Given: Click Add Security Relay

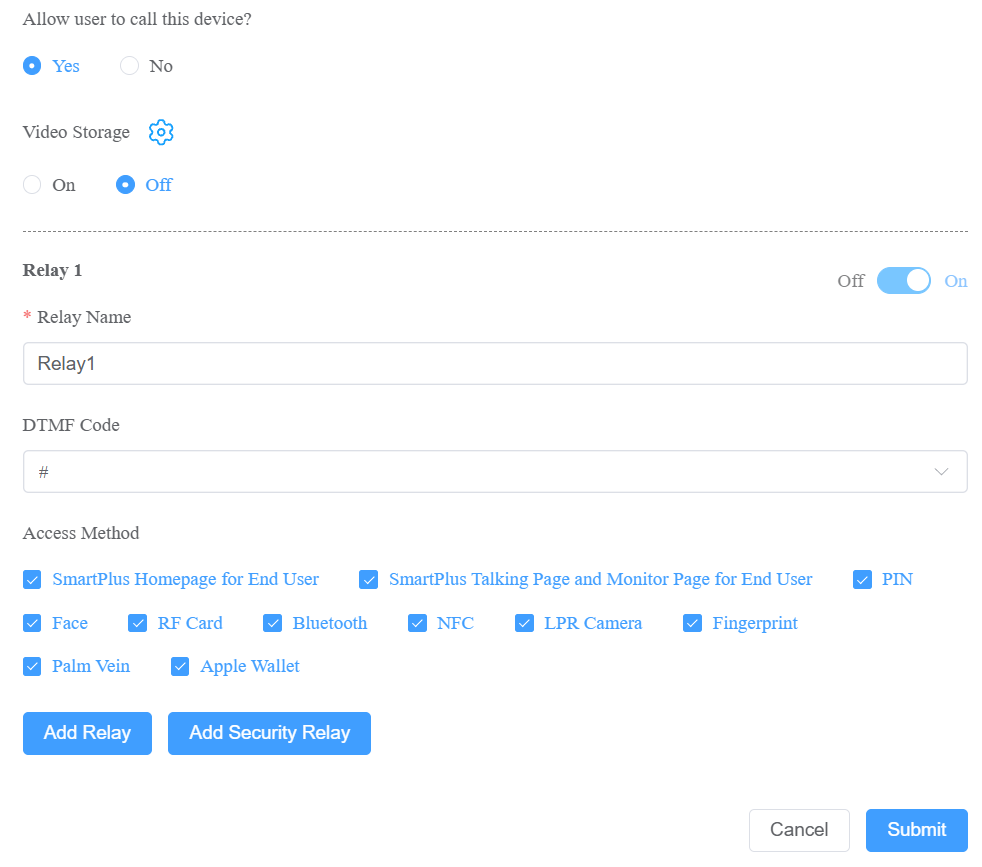Looking at the screenshot, I should (269, 733).
